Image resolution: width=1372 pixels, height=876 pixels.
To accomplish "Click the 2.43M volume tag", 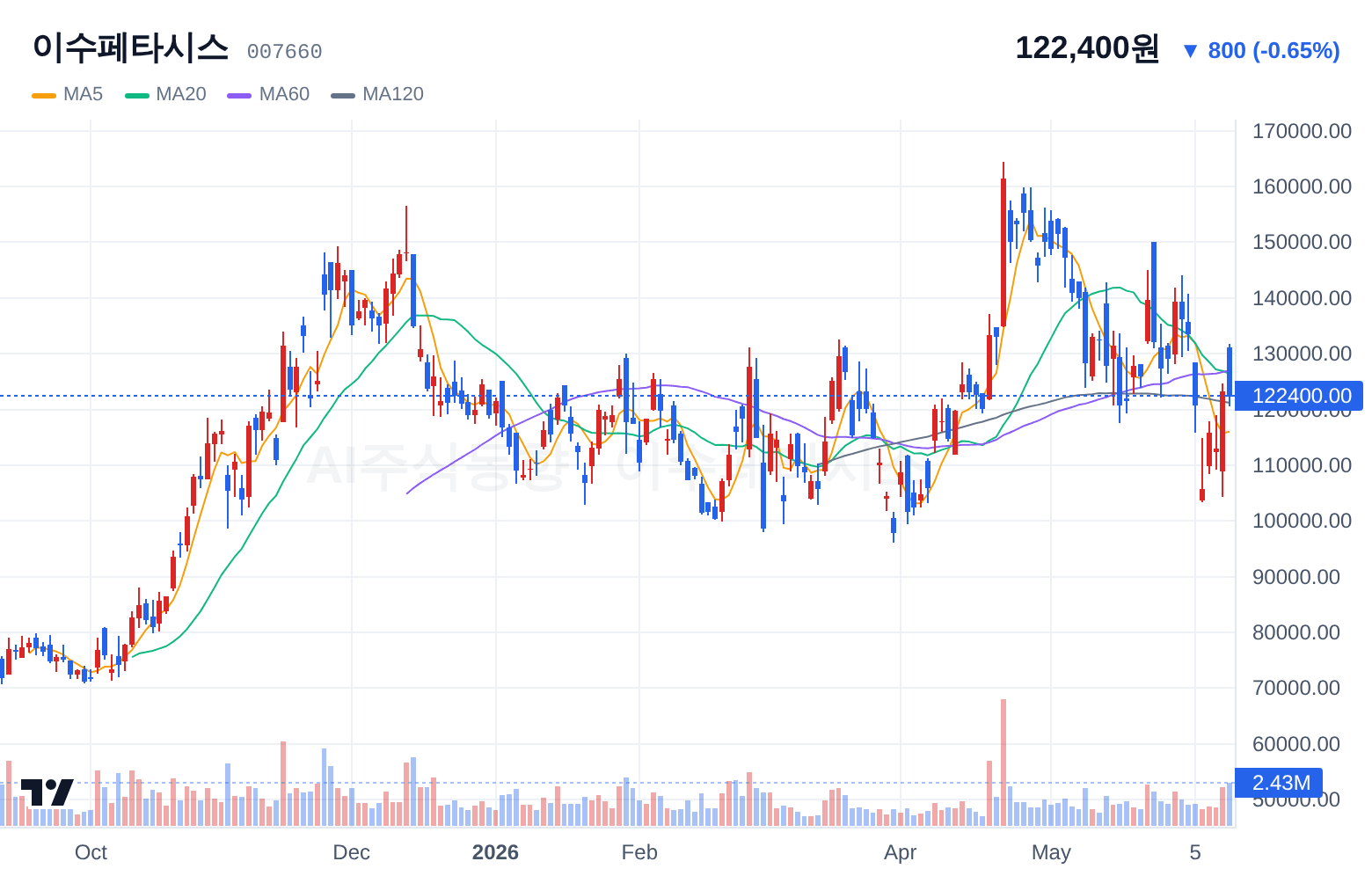I will 1279,783.
